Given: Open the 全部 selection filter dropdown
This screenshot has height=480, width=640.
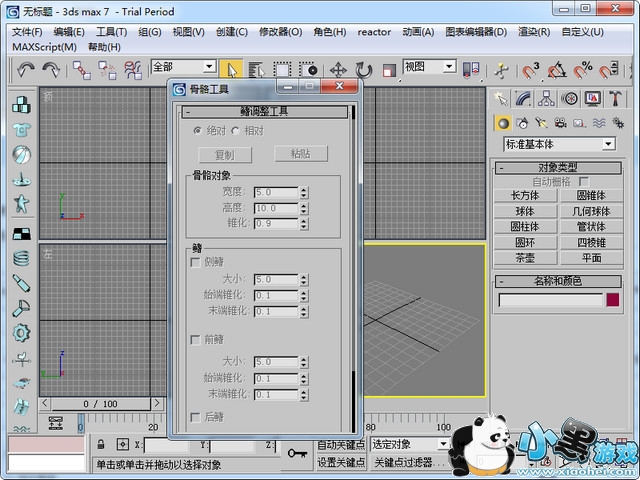Looking at the screenshot, I should click(x=183, y=67).
